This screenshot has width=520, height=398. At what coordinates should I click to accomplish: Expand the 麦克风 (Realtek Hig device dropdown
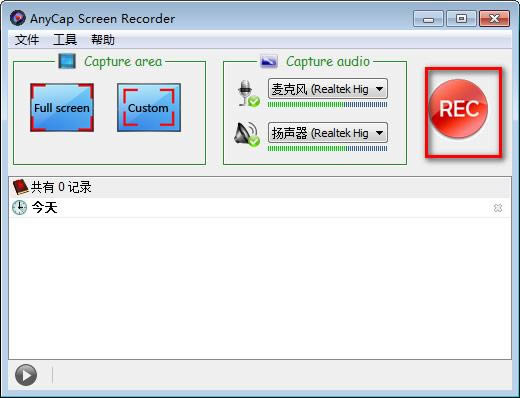(x=328, y=89)
